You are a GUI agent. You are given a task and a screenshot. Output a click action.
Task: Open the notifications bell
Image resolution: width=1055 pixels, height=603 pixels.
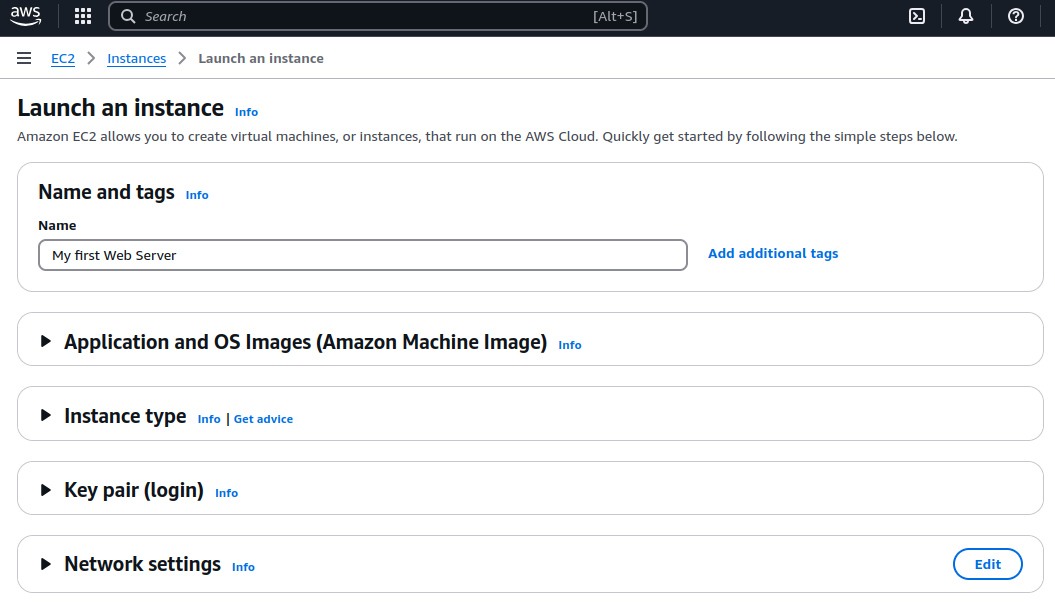click(966, 16)
